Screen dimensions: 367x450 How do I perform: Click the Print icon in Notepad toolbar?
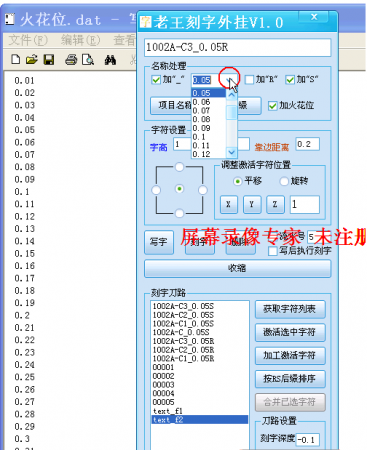(x=71, y=59)
